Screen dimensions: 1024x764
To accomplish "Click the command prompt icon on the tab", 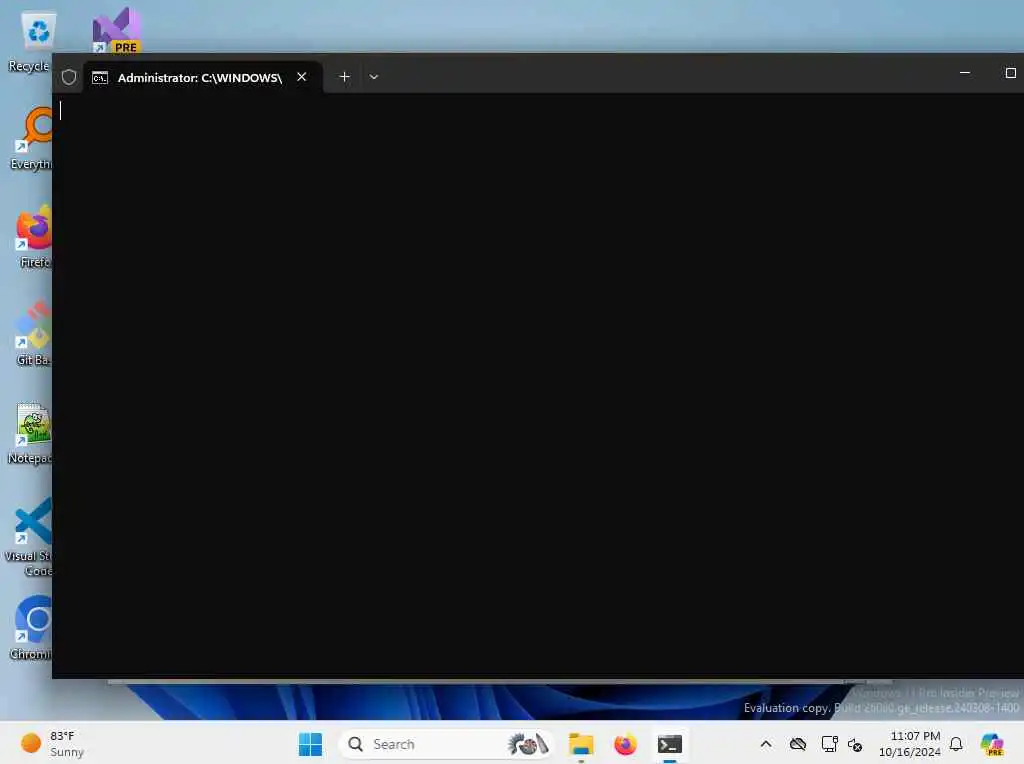I will tap(100, 78).
